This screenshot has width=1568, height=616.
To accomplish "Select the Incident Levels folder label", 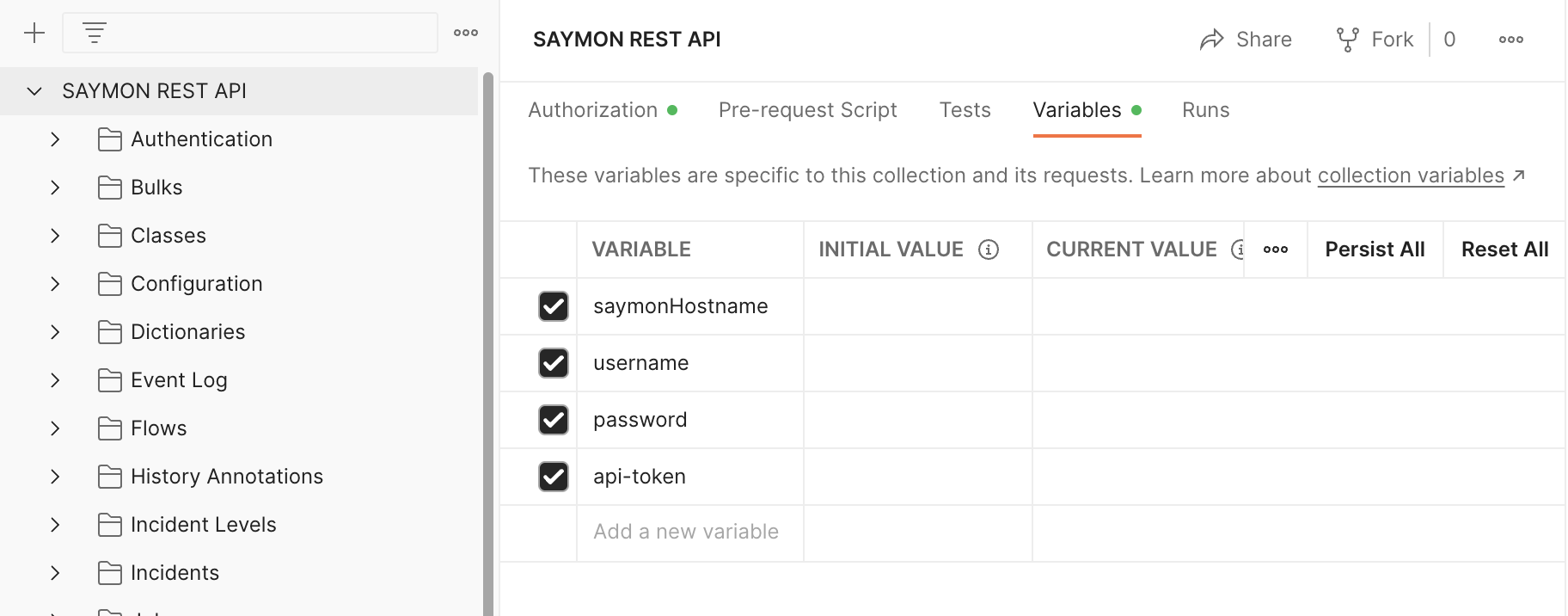I will [204, 525].
